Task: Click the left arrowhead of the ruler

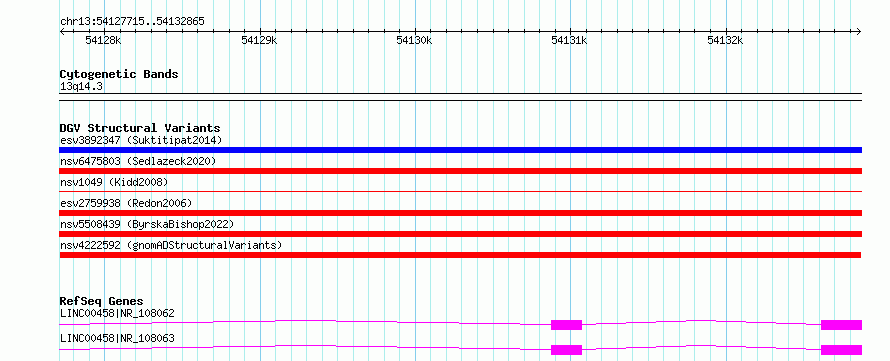Action: (62, 31)
